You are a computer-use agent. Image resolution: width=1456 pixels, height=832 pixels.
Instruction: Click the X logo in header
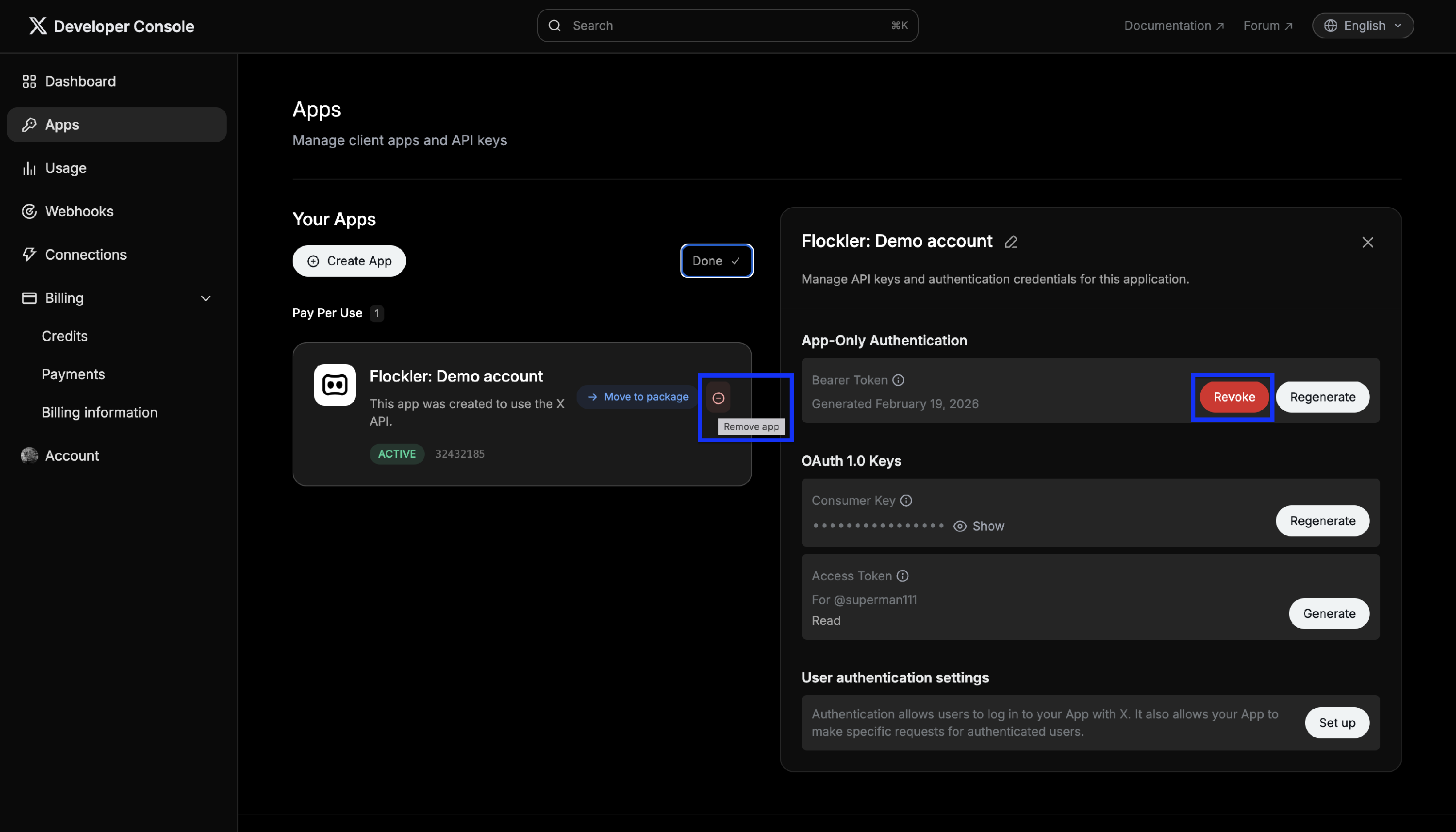pyautogui.click(x=38, y=26)
